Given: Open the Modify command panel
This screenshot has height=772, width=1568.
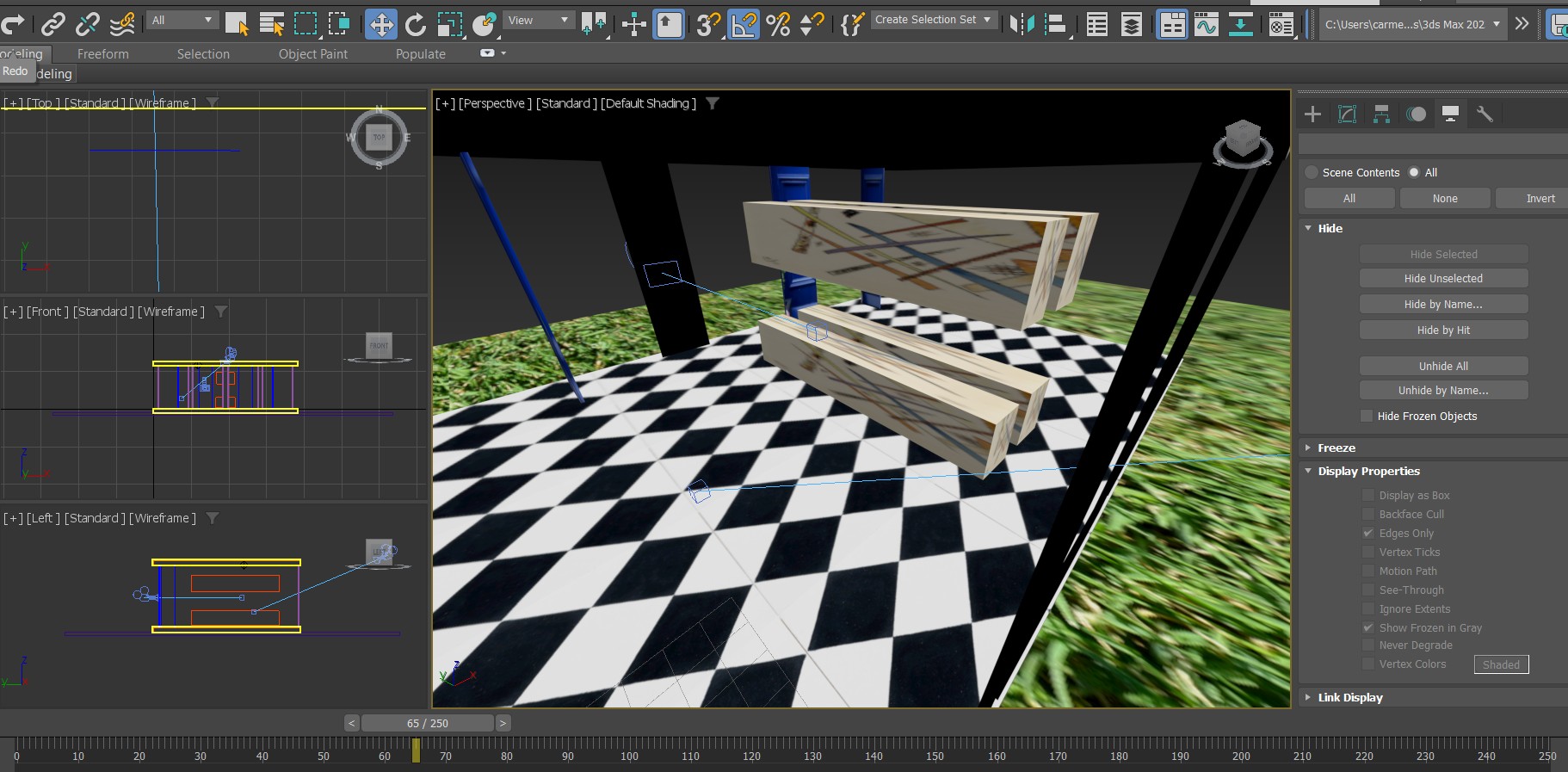Looking at the screenshot, I should [x=1347, y=114].
